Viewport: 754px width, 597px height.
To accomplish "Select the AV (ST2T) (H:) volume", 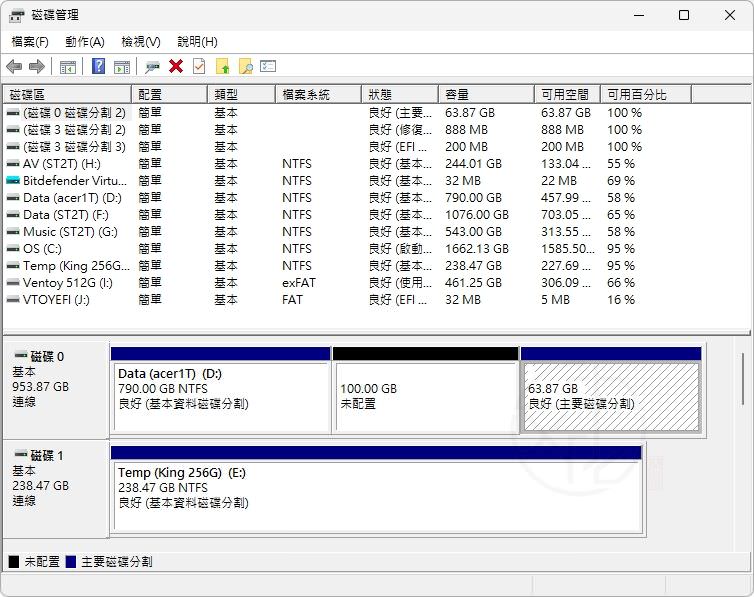I will tap(376, 164).
